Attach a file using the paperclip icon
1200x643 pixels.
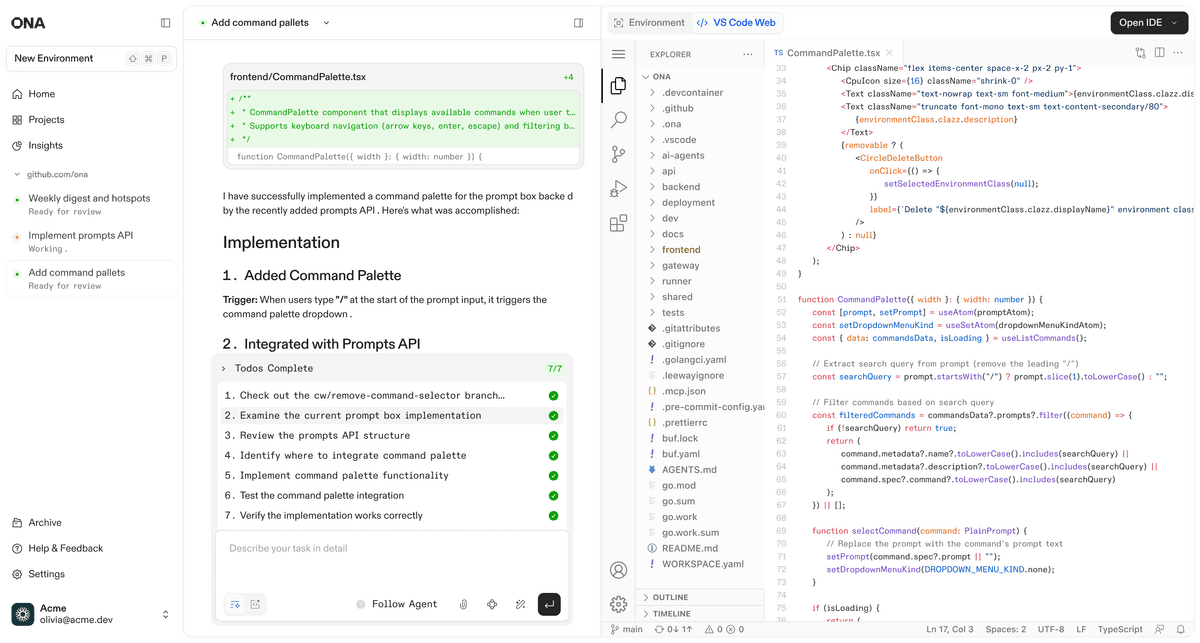463,604
